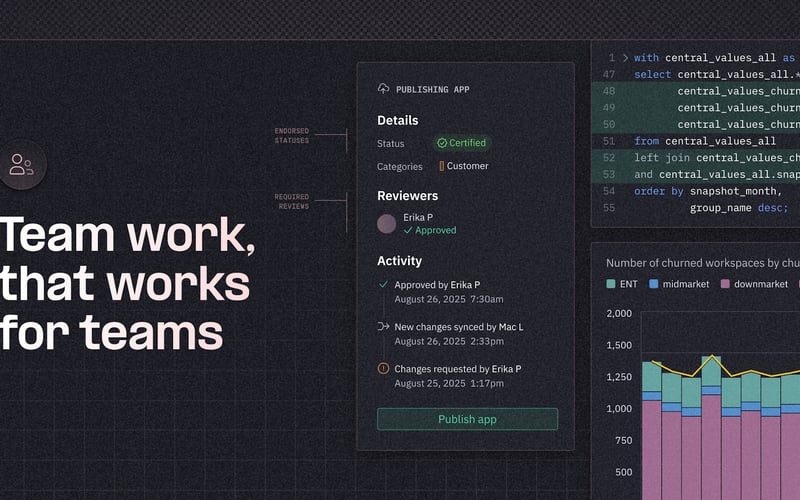The width and height of the screenshot is (800, 500).
Task: Click the August 26, 2025 7:30am timestamp
Action: (449, 299)
